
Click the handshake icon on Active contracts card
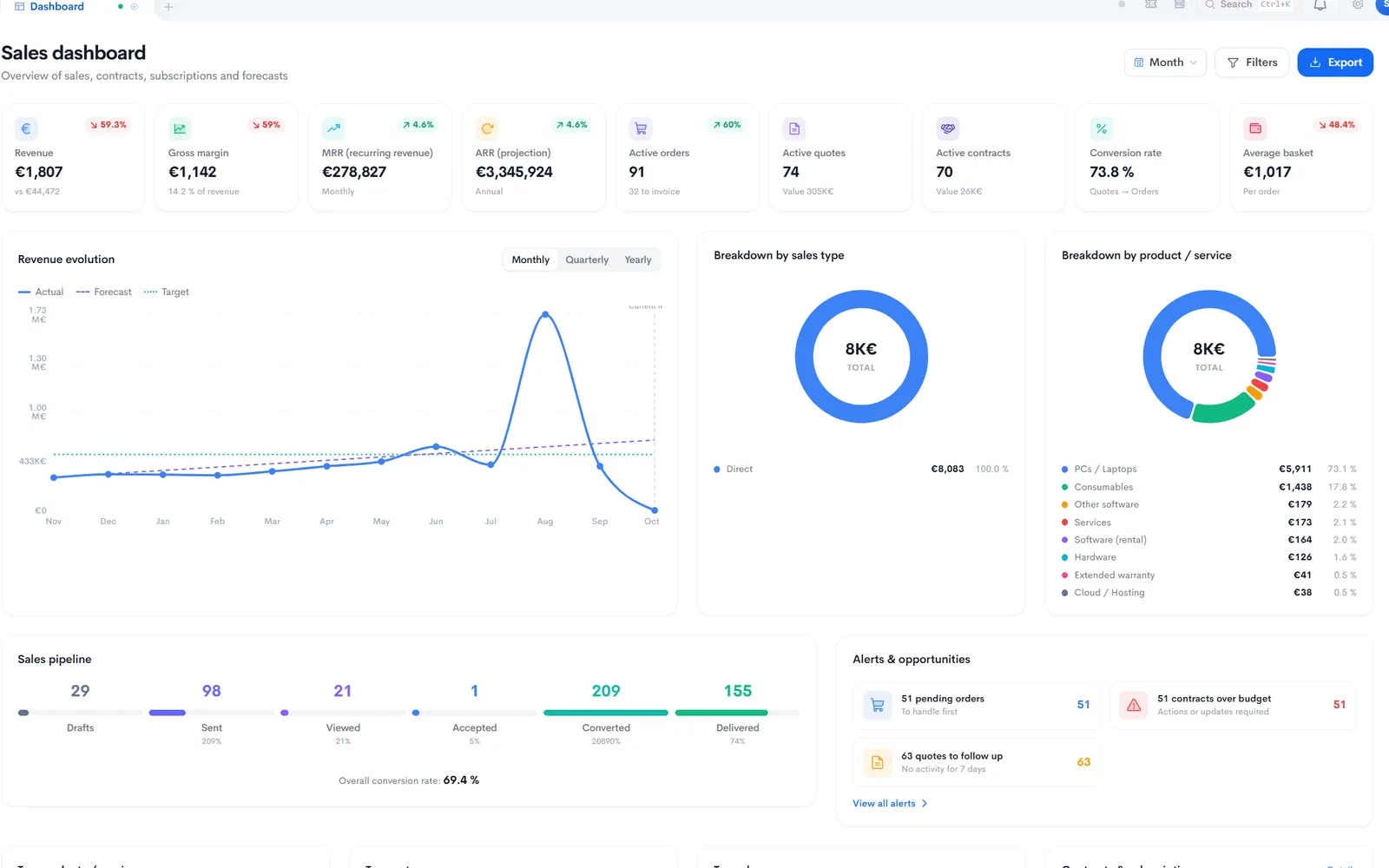[x=948, y=128]
